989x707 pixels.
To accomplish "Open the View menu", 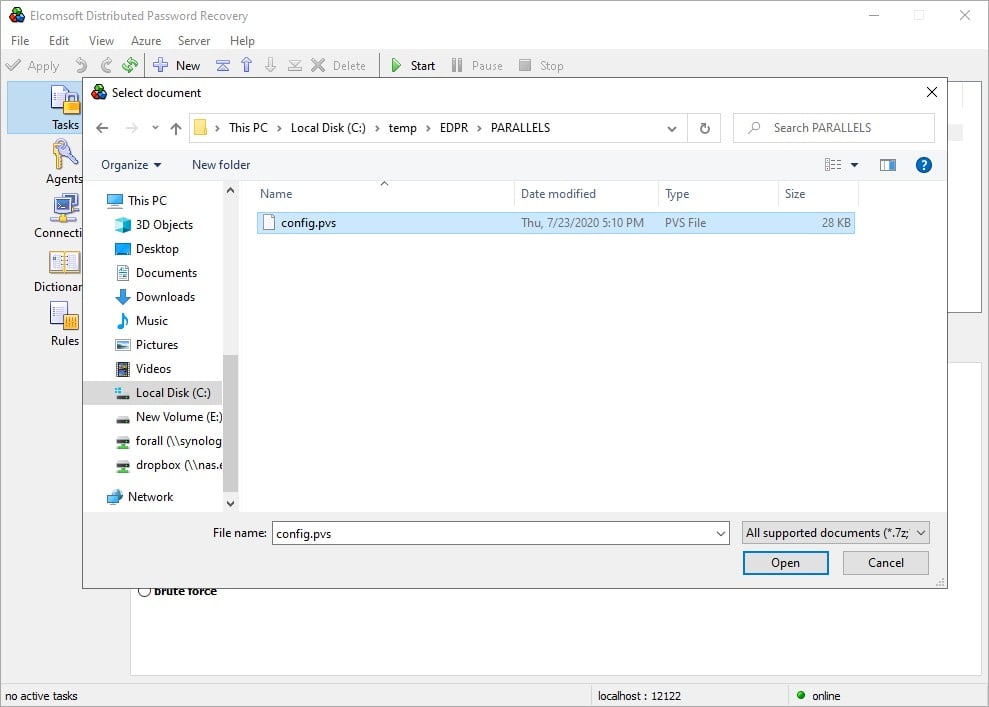I will pos(102,40).
